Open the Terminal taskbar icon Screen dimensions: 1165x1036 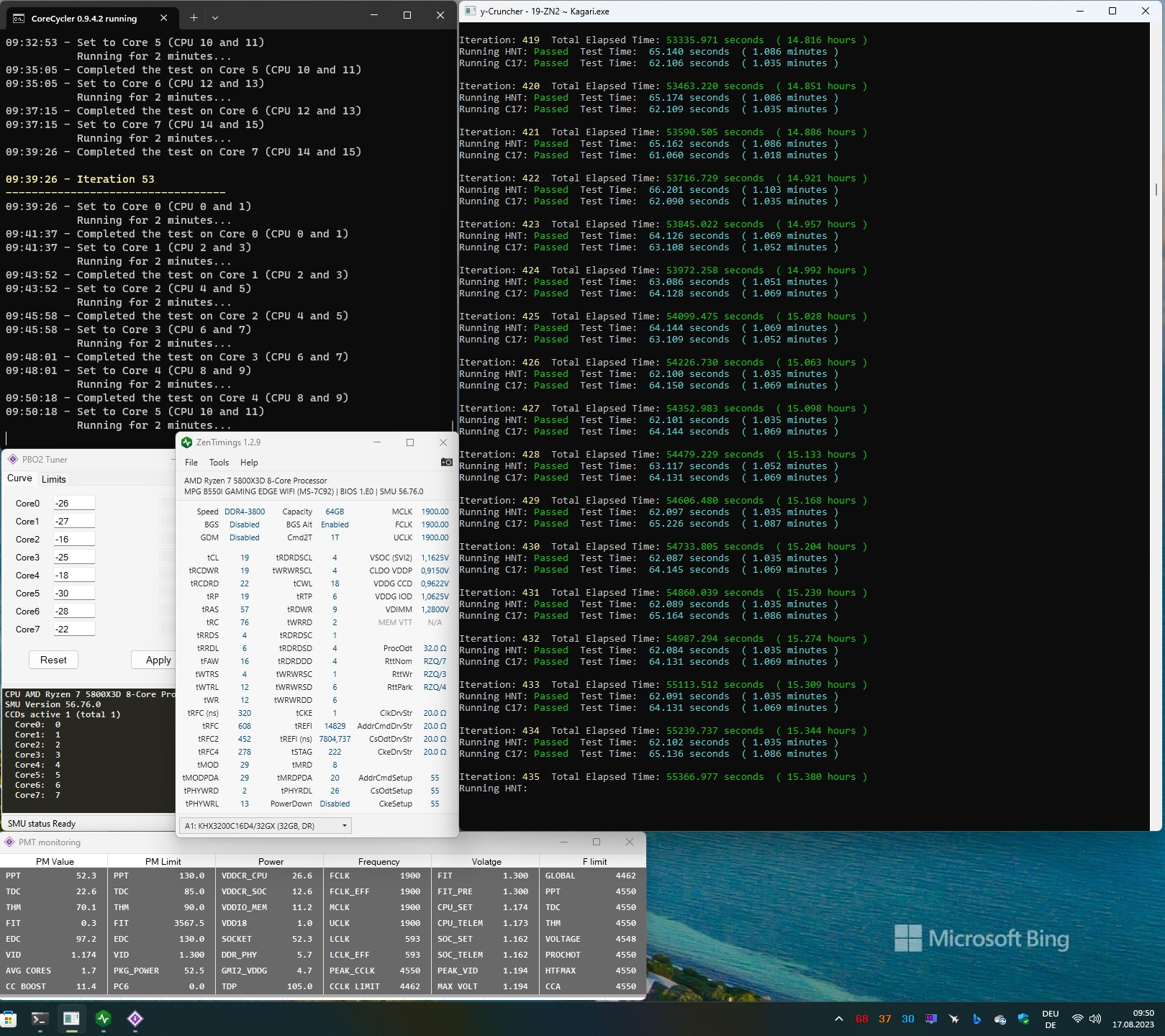[40, 1019]
